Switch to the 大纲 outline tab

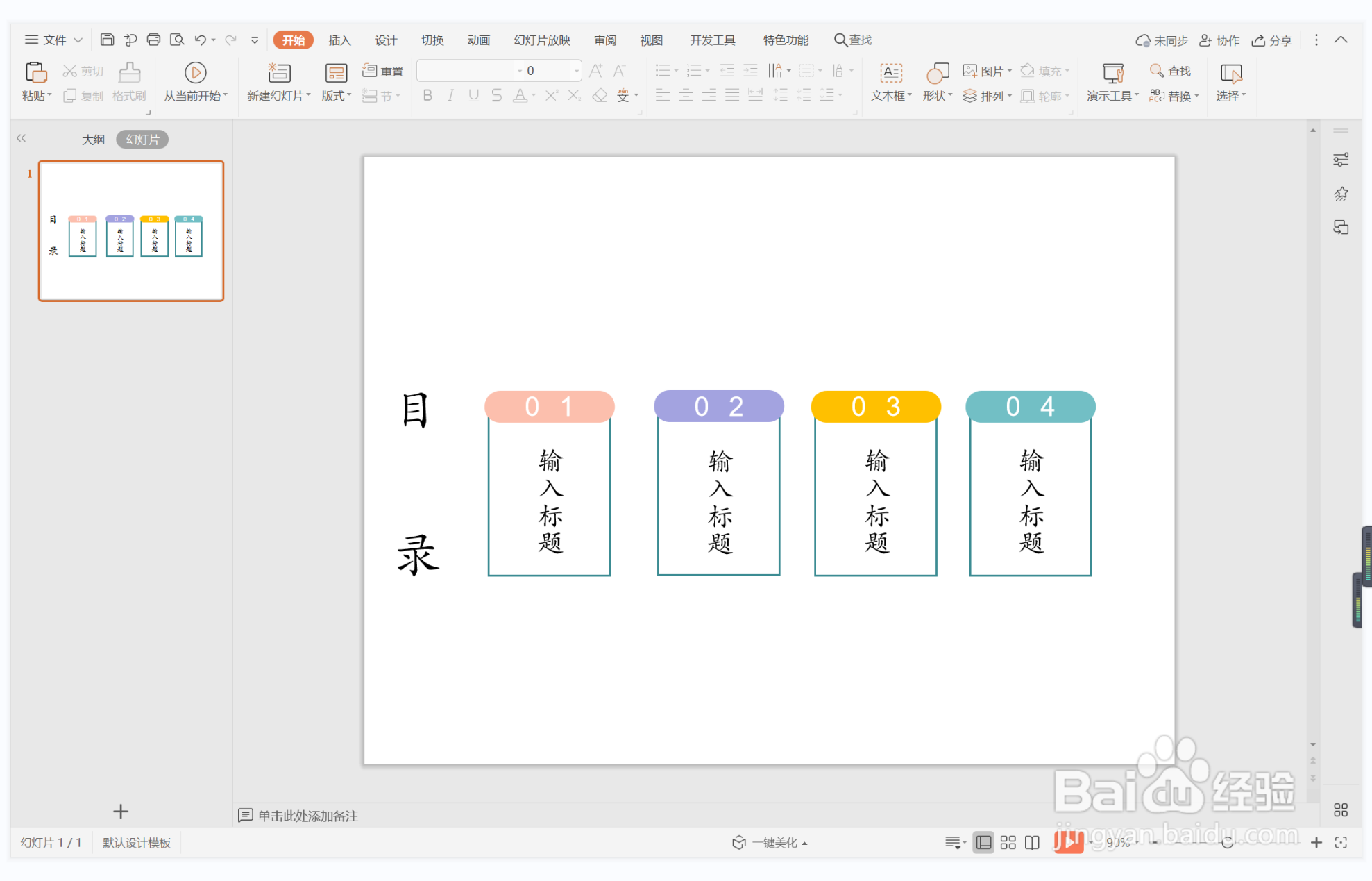click(93, 140)
